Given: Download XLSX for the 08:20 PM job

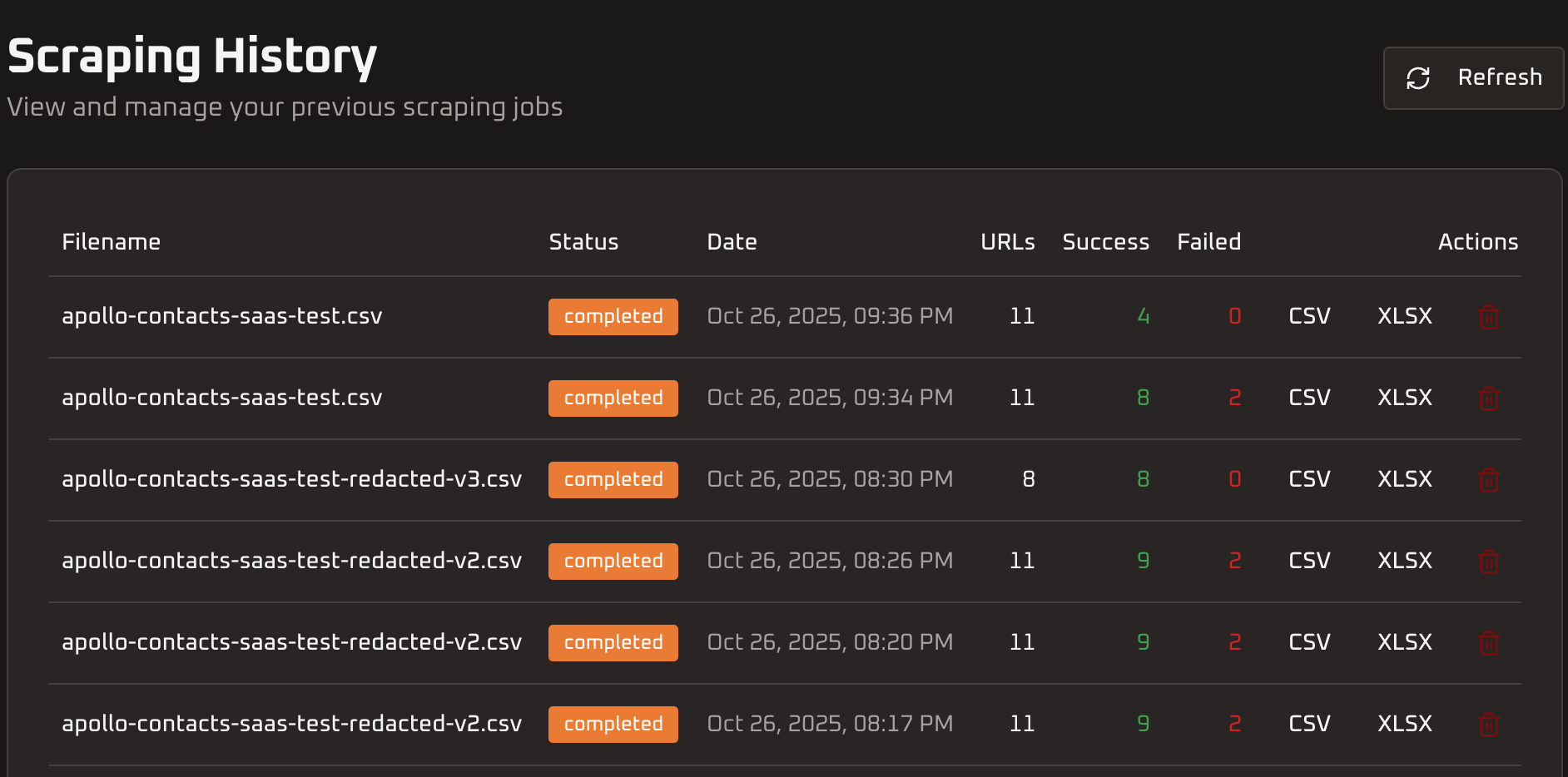Looking at the screenshot, I should 1404,642.
